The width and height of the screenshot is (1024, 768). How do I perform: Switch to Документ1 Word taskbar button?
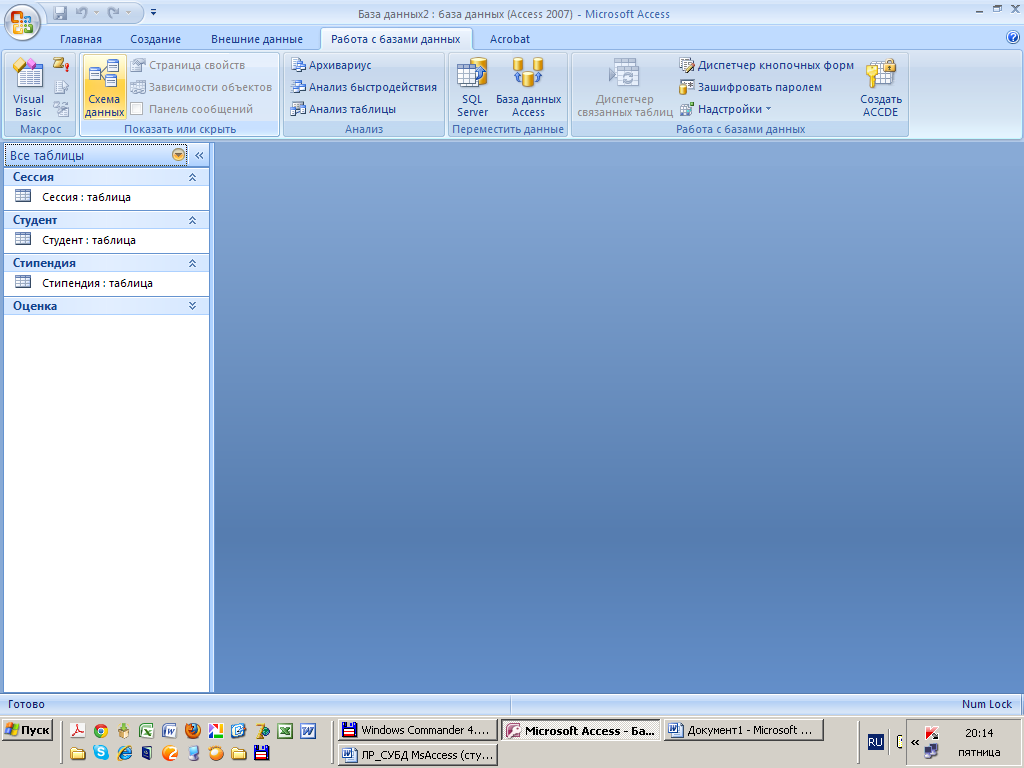tap(743, 730)
